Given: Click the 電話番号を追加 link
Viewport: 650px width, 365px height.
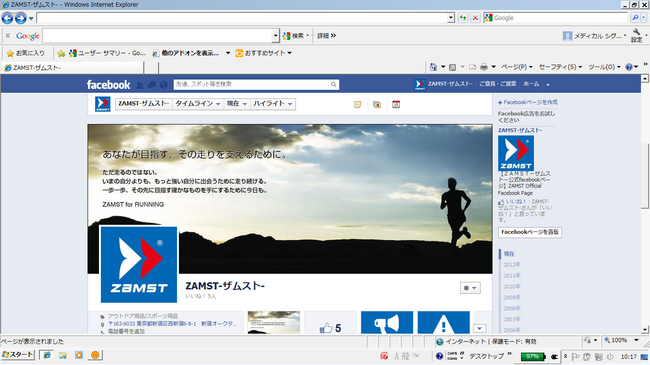Looking at the screenshot, I should tap(126, 331).
